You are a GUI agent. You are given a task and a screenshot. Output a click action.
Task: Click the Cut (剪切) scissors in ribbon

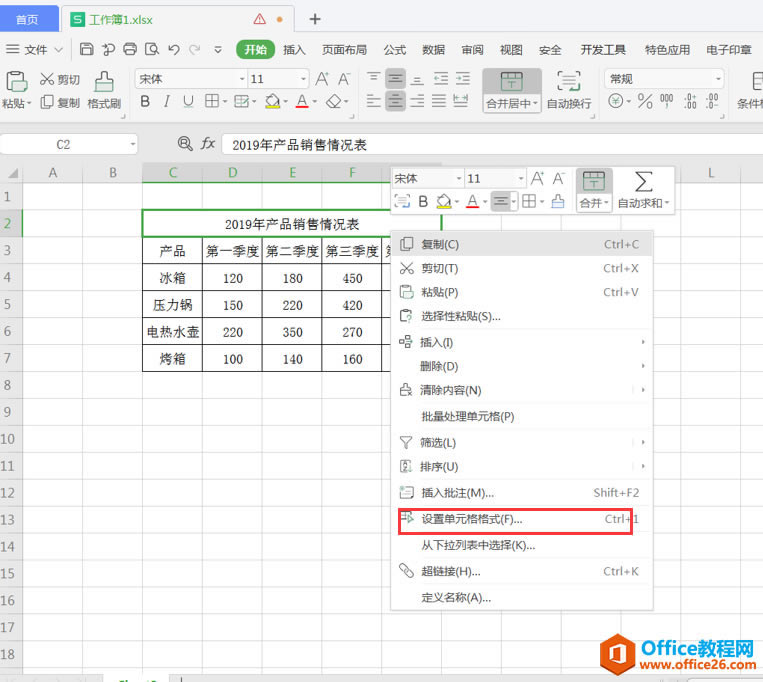pyautogui.click(x=47, y=79)
